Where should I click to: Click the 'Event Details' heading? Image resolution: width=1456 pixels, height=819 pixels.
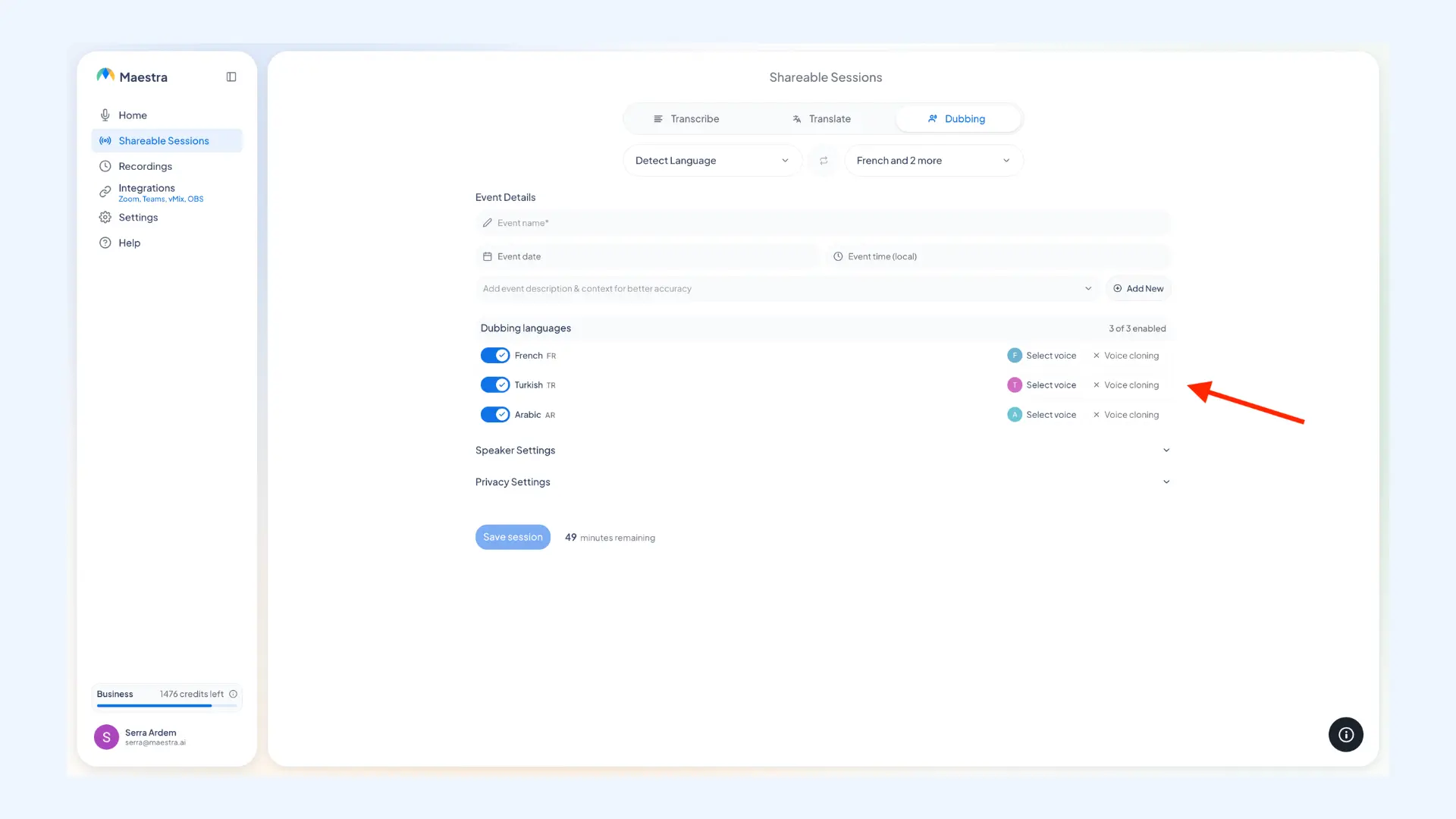click(505, 197)
